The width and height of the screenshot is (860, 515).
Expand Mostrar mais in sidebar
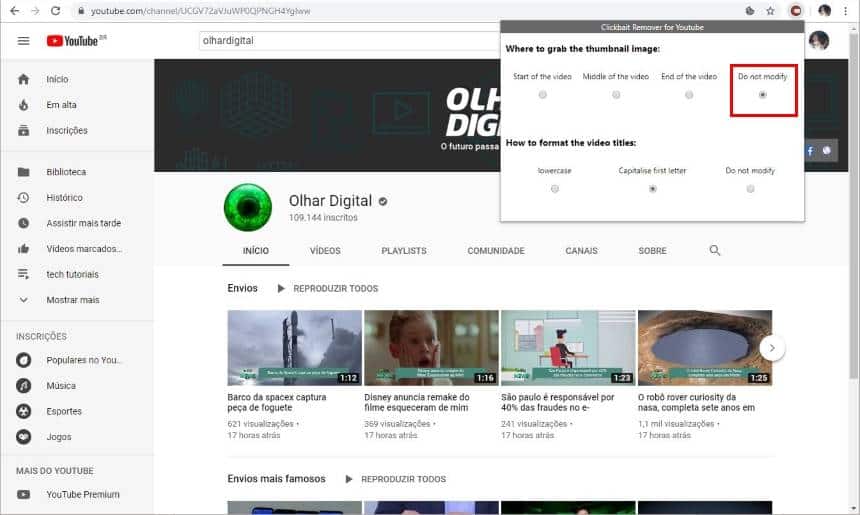pyautogui.click(x=72, y=300)
